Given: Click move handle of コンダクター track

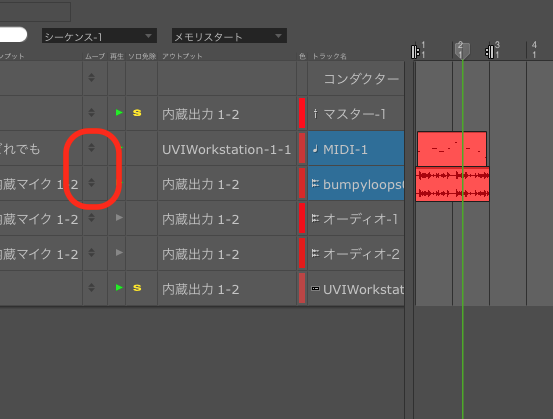Looking at the screenshot, I should [91, 78].
